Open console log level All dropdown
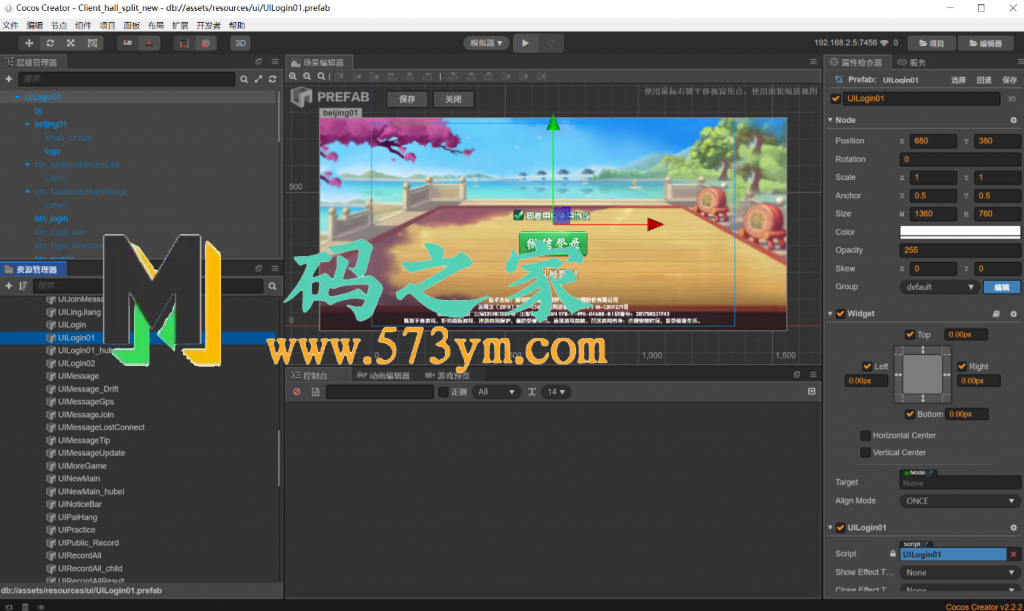Screen dimensions: 1024x611 click(496, 392)
